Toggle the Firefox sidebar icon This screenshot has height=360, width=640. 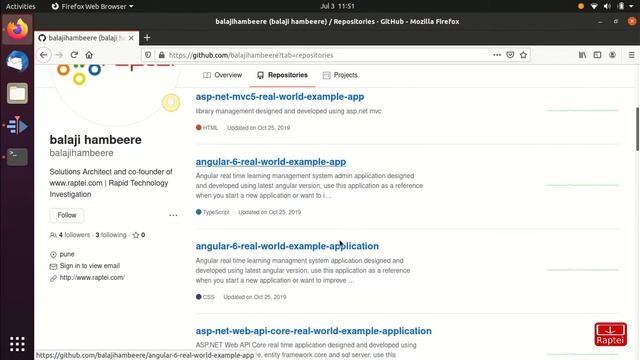[x=597, y=55]
